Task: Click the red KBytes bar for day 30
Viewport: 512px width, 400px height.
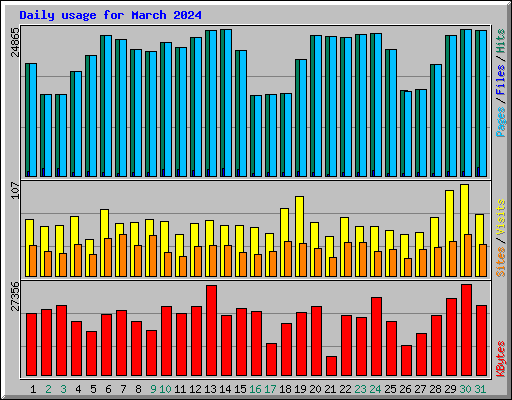Action: (x=466, y=330)
